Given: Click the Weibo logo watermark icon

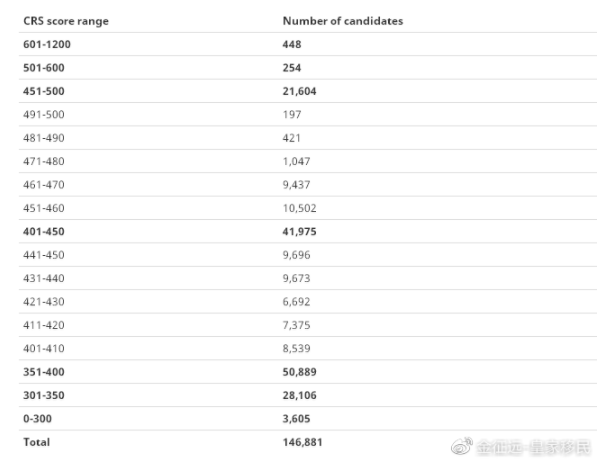Looking at the screenshot, I should click(462, 446).
